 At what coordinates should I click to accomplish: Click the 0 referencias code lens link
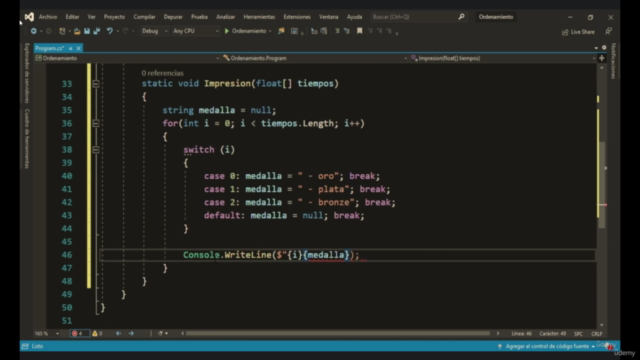162,73
